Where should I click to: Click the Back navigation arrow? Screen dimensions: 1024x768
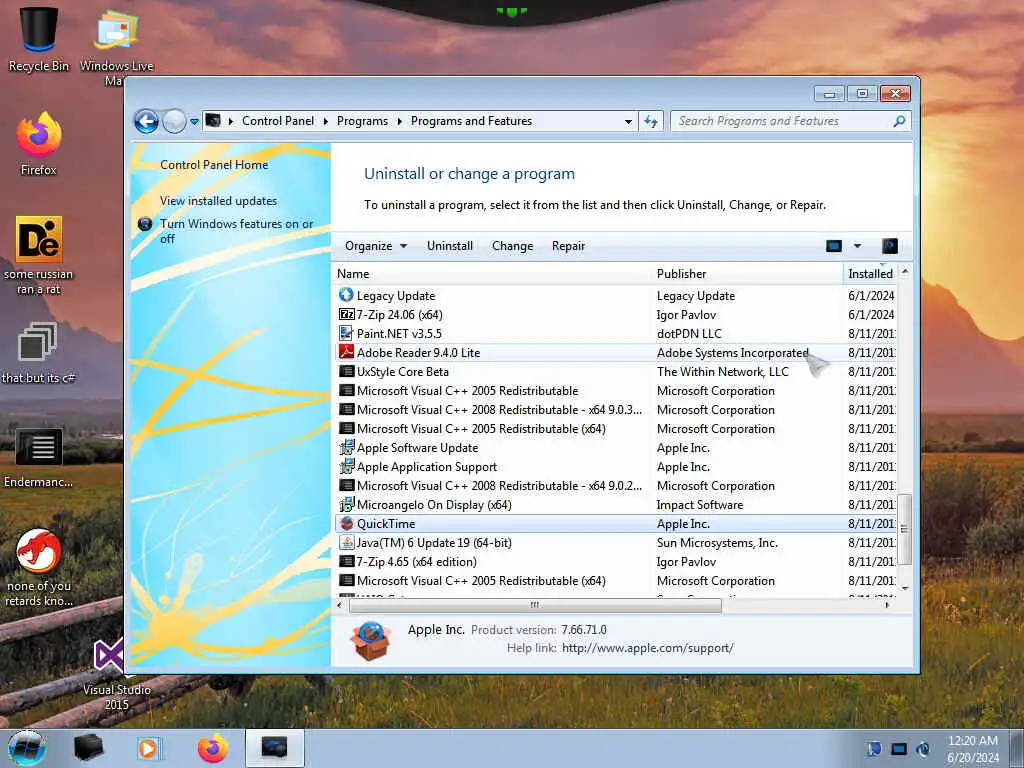pos(146,121)
